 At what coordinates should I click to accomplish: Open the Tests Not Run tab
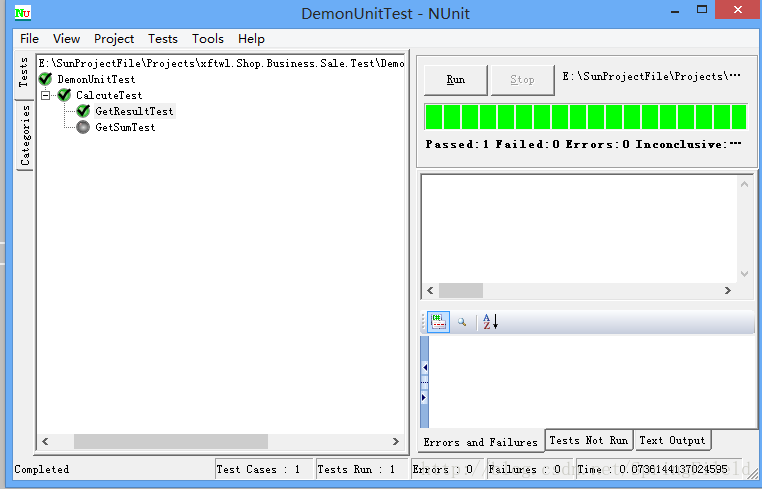coord(589,440)
